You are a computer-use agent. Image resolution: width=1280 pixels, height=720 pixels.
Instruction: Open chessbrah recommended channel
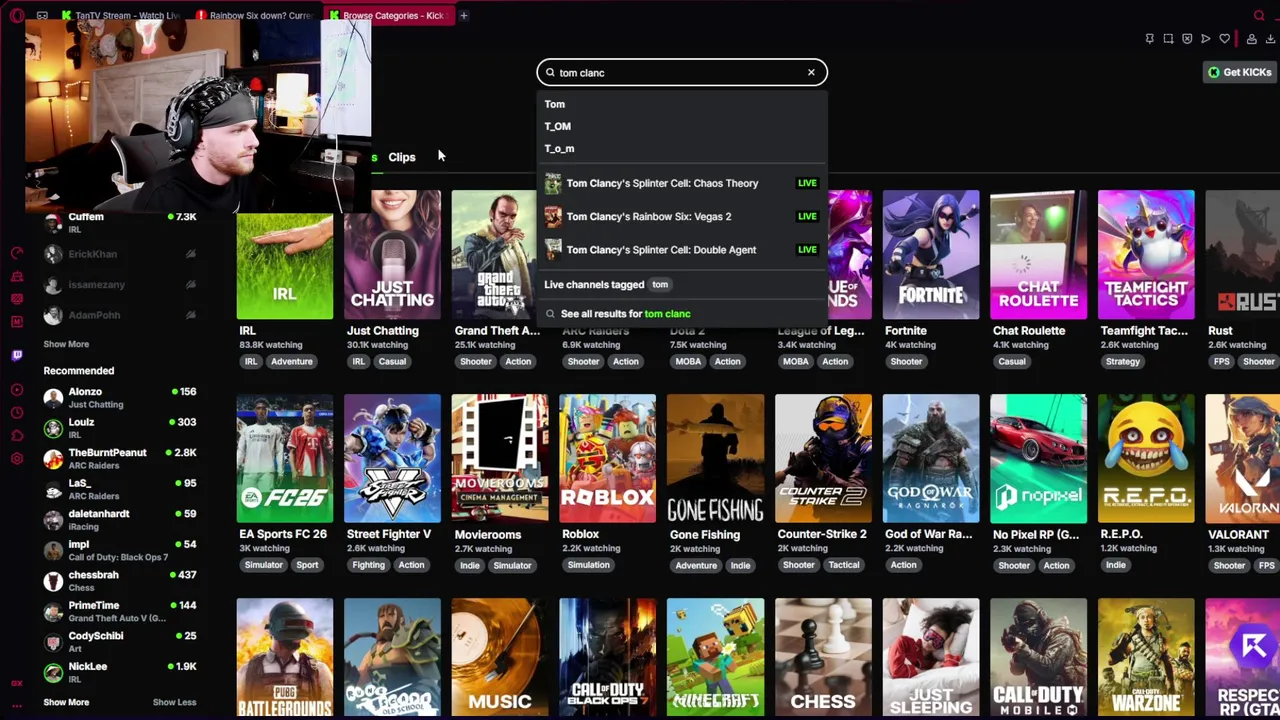120,580
